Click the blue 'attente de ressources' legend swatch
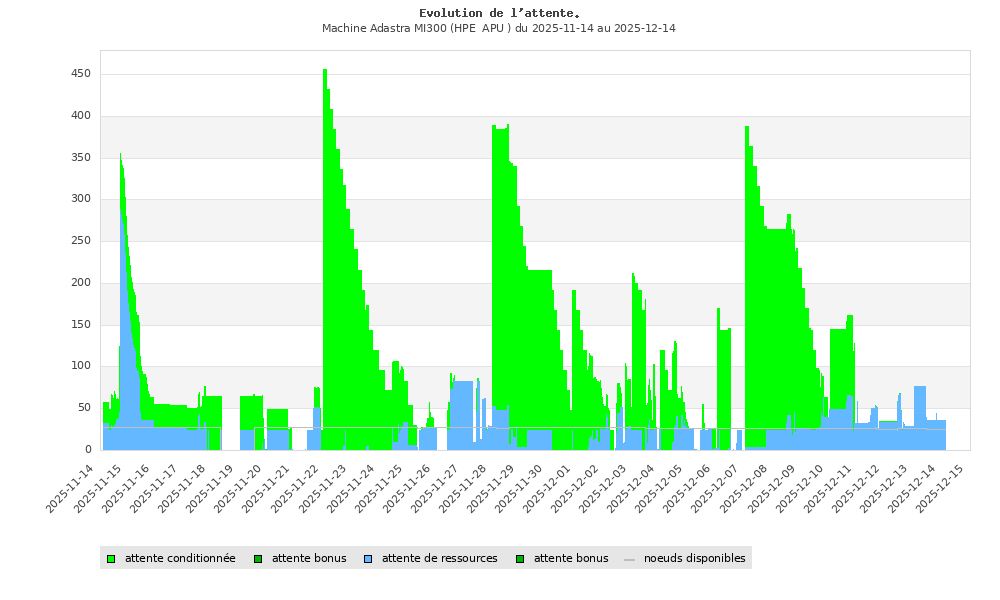Screen dimensions: 1000x600 click(x=368, y=559)
